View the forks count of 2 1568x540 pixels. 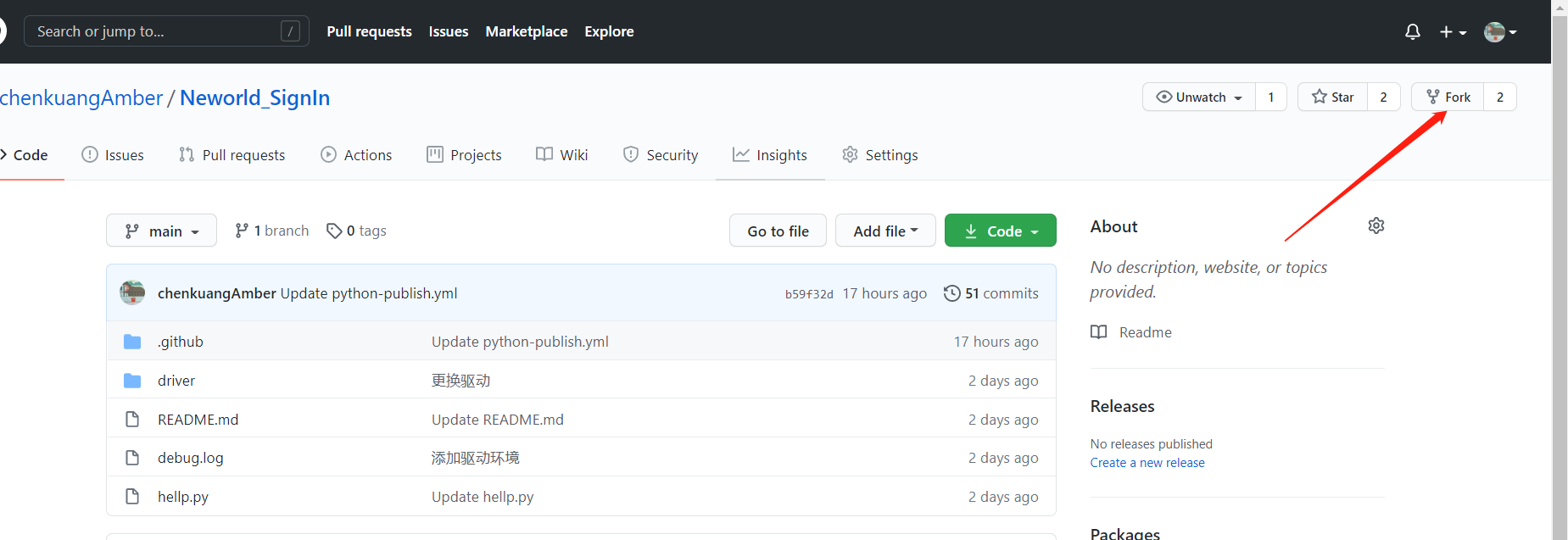(x=1499, y=97)
